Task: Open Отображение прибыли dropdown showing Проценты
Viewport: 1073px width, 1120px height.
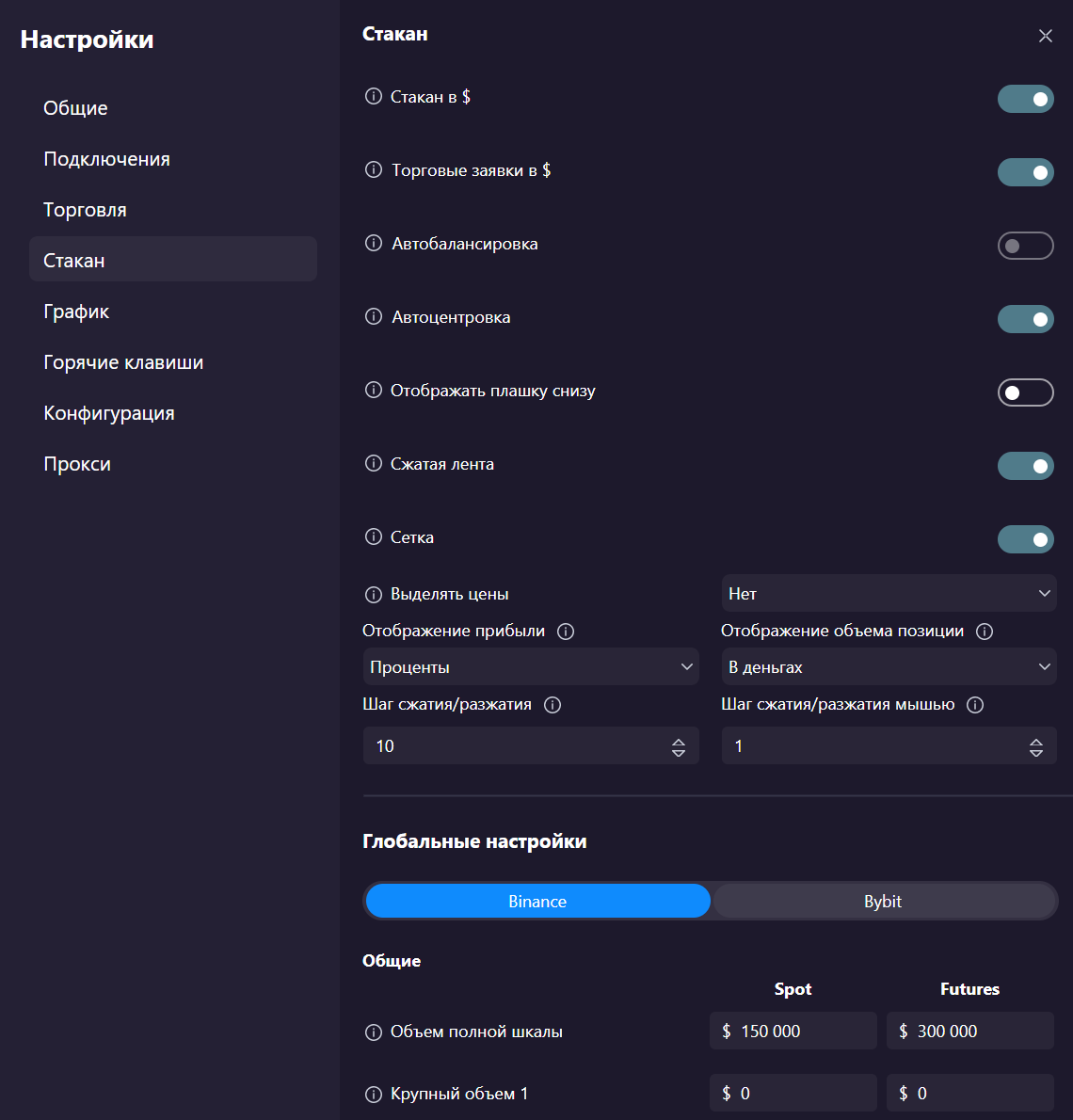Action: point(531,666)
